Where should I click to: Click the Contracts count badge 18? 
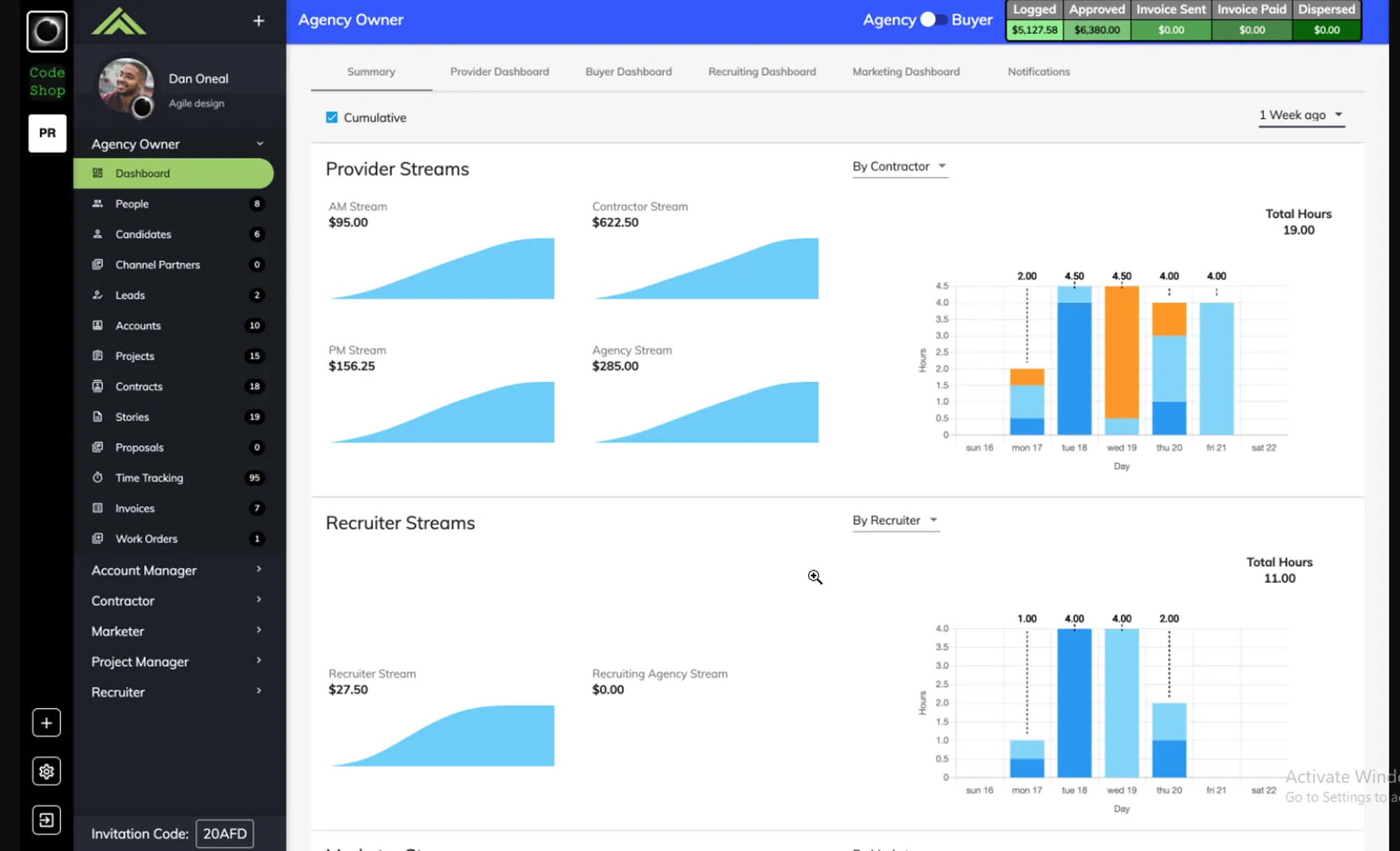click(255, 386)
